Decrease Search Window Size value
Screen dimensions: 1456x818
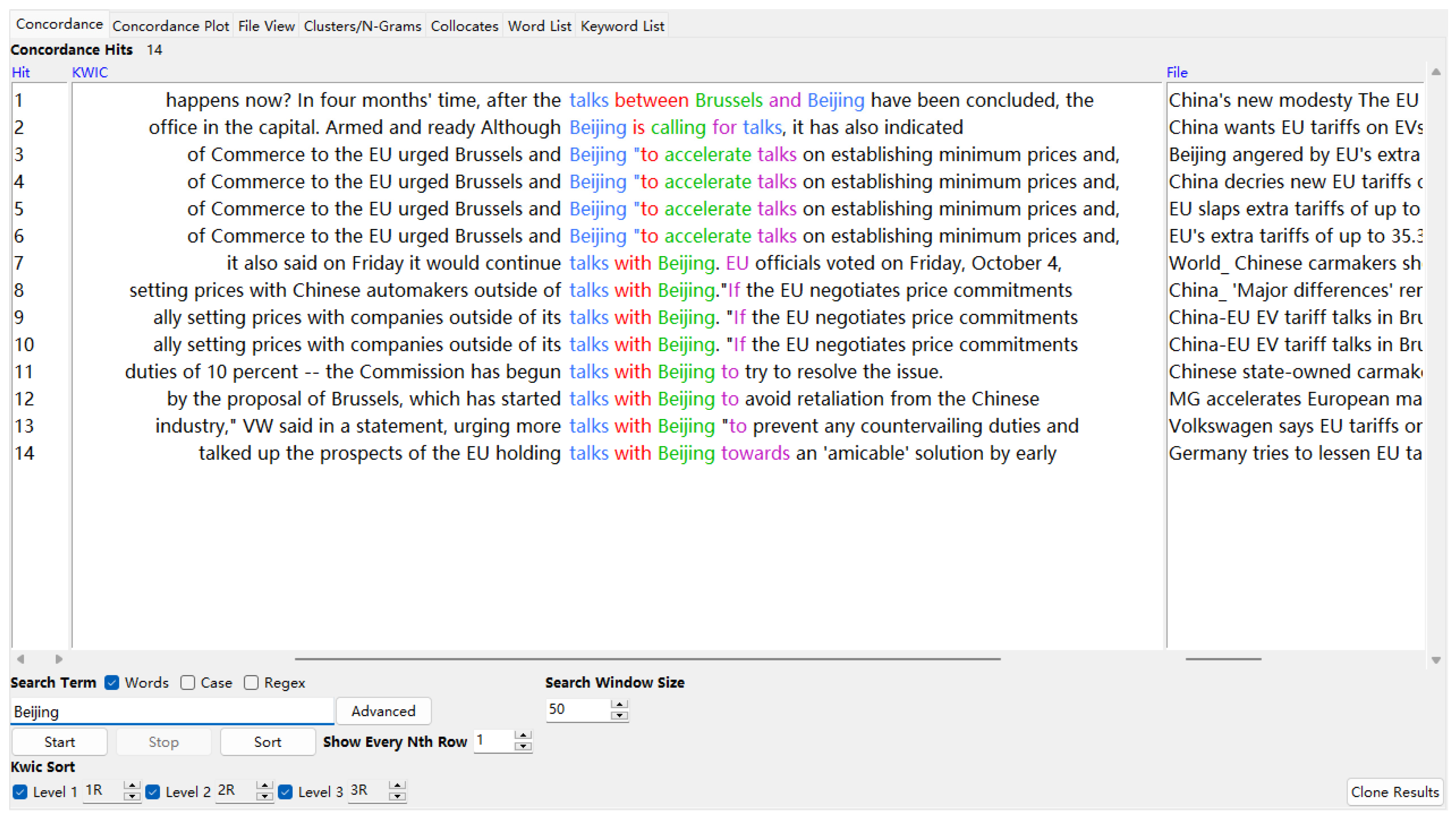[619, 715]
